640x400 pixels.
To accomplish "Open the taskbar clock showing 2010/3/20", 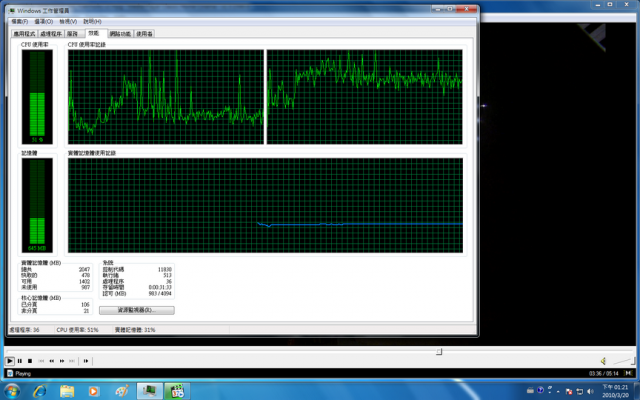I will tap(615, 391).
